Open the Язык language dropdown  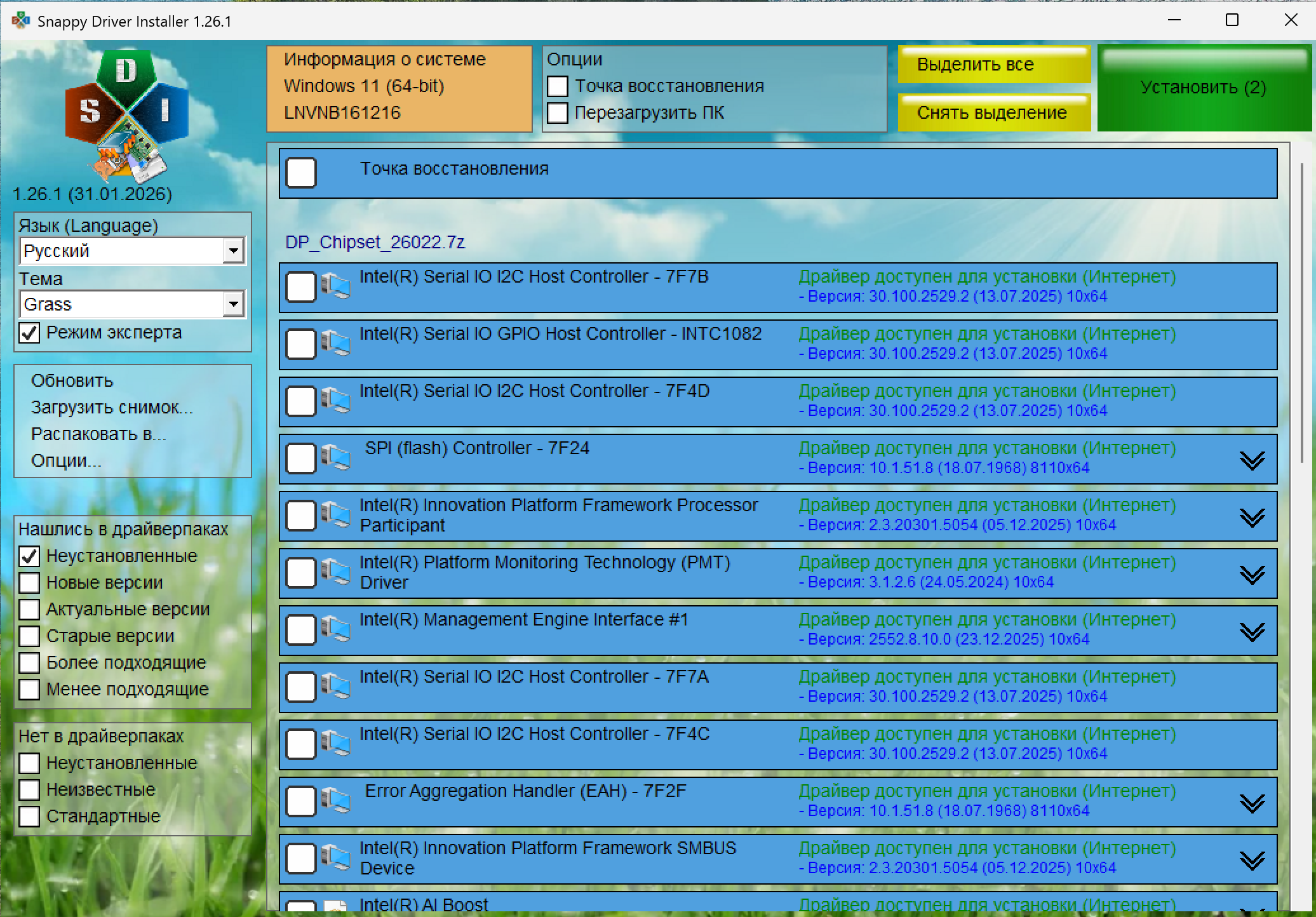pyautogui.click(x=234, y=251)
